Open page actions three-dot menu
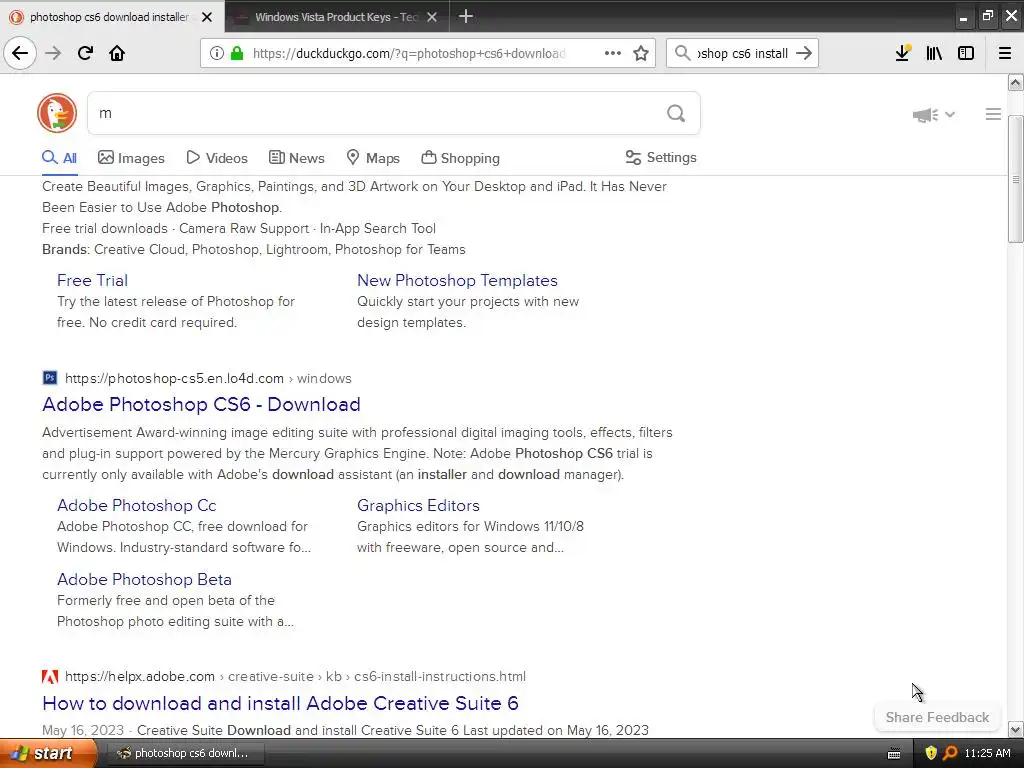 613,53
